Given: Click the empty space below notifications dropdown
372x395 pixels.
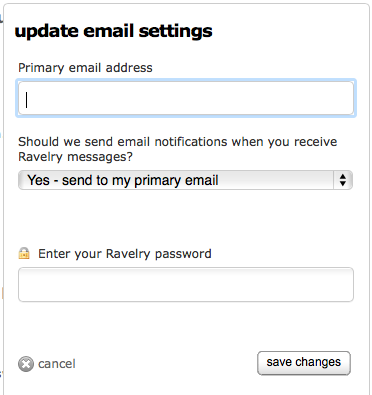Looking at the screenshot, I should (185, 217).
